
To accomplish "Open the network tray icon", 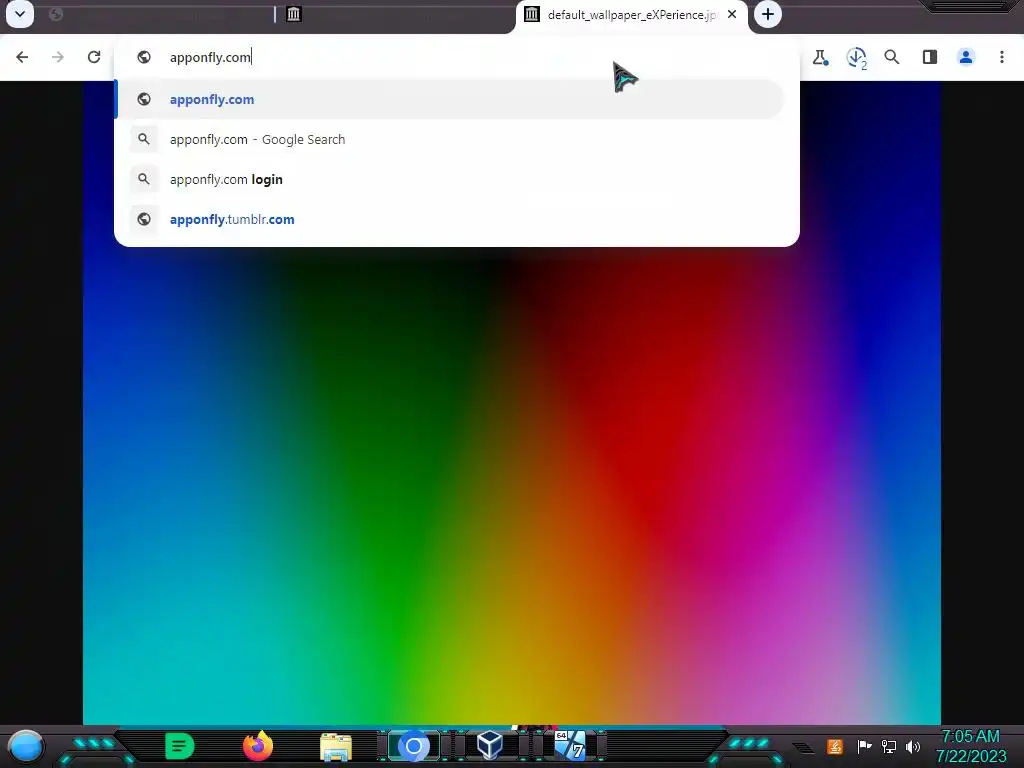I will tap(889, 746).
